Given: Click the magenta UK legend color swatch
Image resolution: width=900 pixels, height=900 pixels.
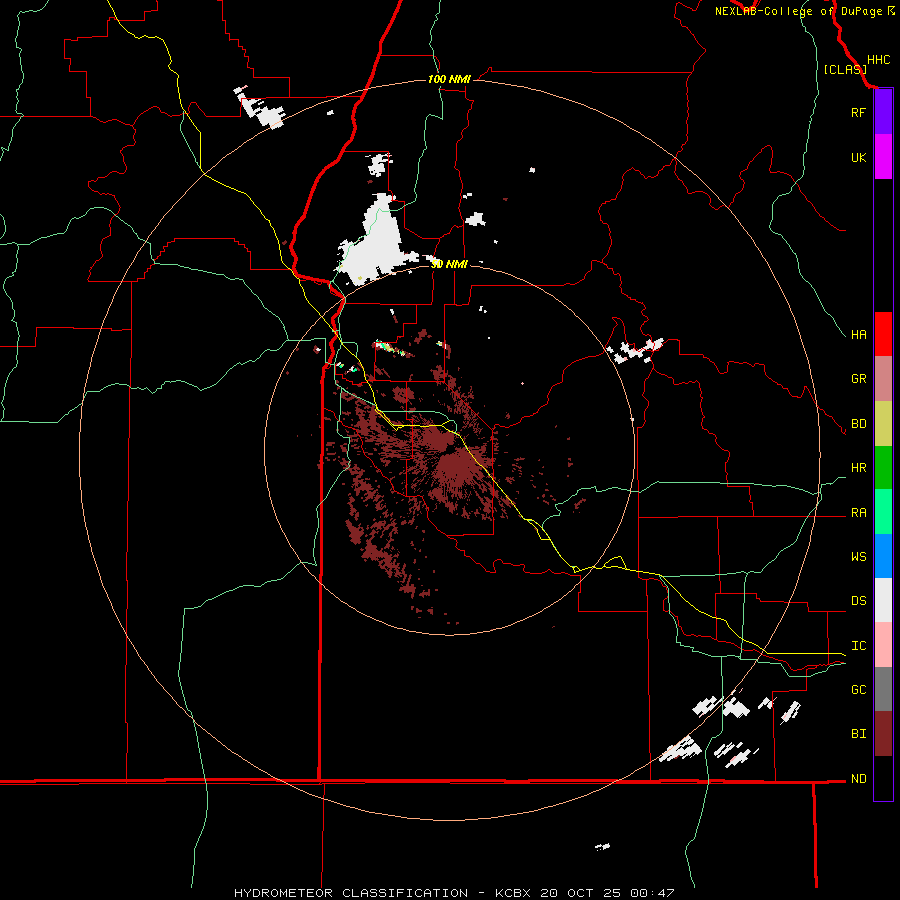Looking at the screenshot, I should click(x=883, y=157).
